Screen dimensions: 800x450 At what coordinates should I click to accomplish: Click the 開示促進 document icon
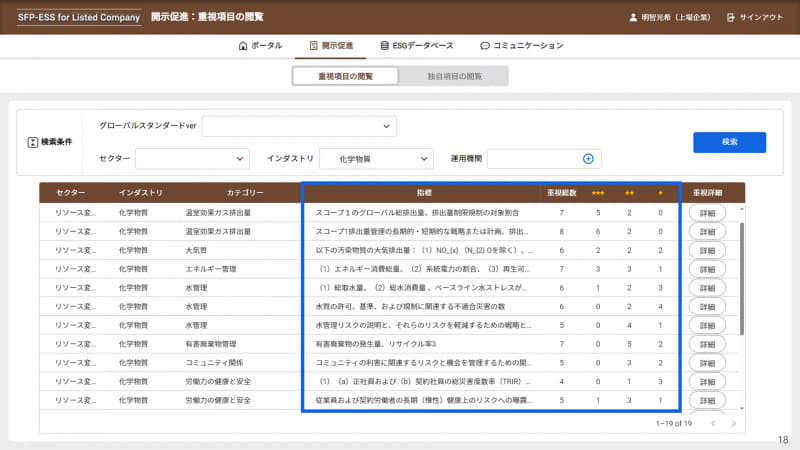pos(314,45)
